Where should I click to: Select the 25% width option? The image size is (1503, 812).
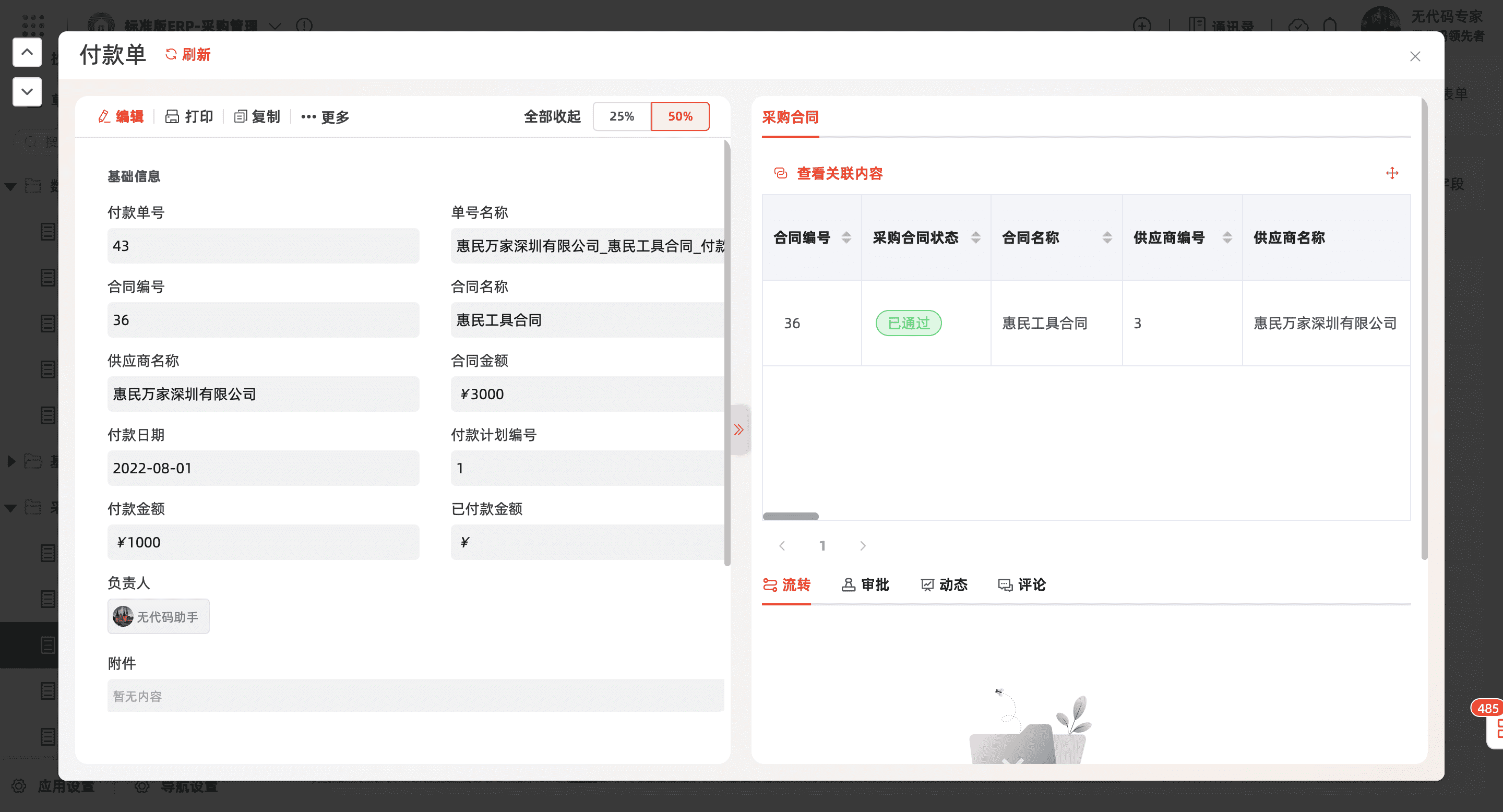622,116
